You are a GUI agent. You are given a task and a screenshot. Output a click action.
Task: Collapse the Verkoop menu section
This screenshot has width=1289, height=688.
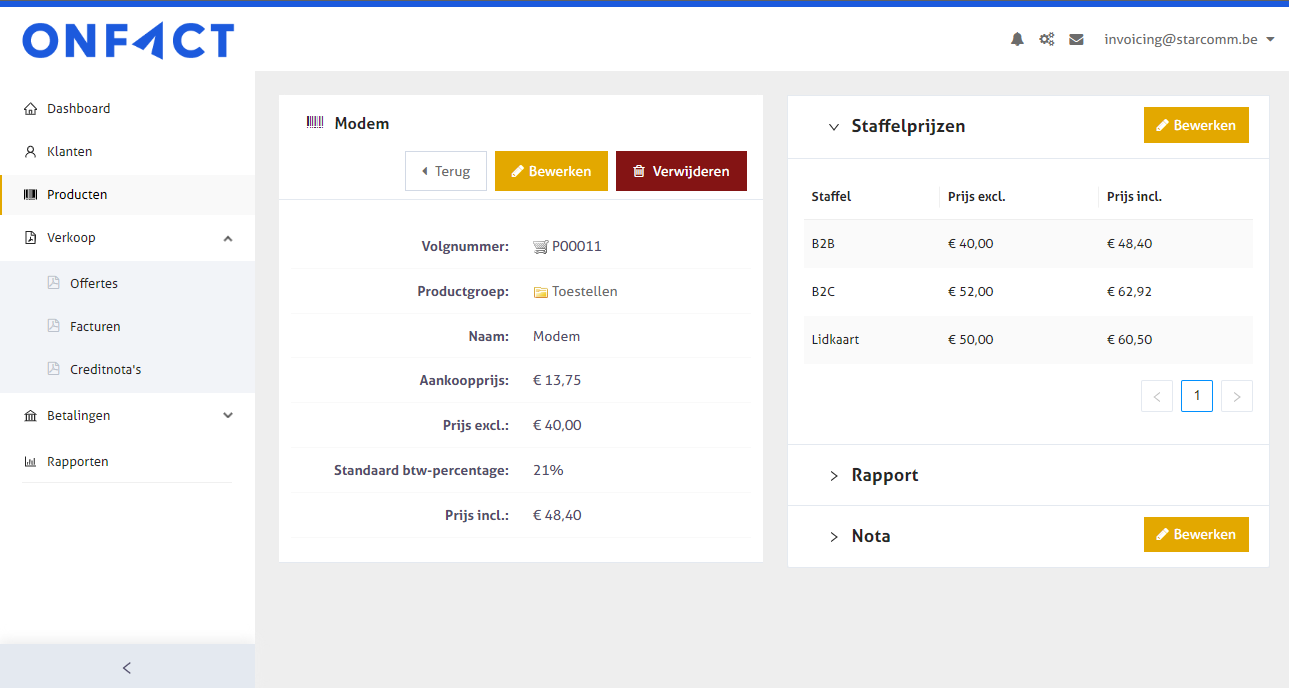(x=227, y=238)
